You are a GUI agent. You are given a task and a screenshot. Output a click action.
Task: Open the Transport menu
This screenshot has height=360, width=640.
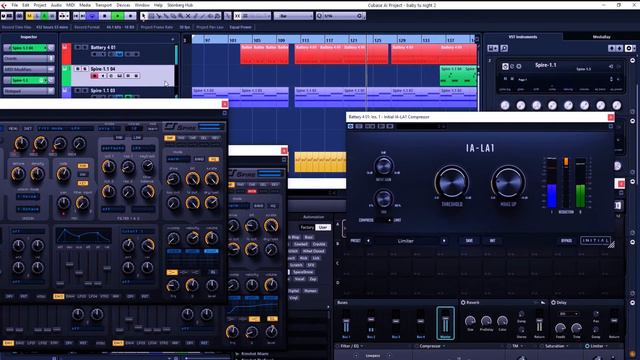pos(103,5)
